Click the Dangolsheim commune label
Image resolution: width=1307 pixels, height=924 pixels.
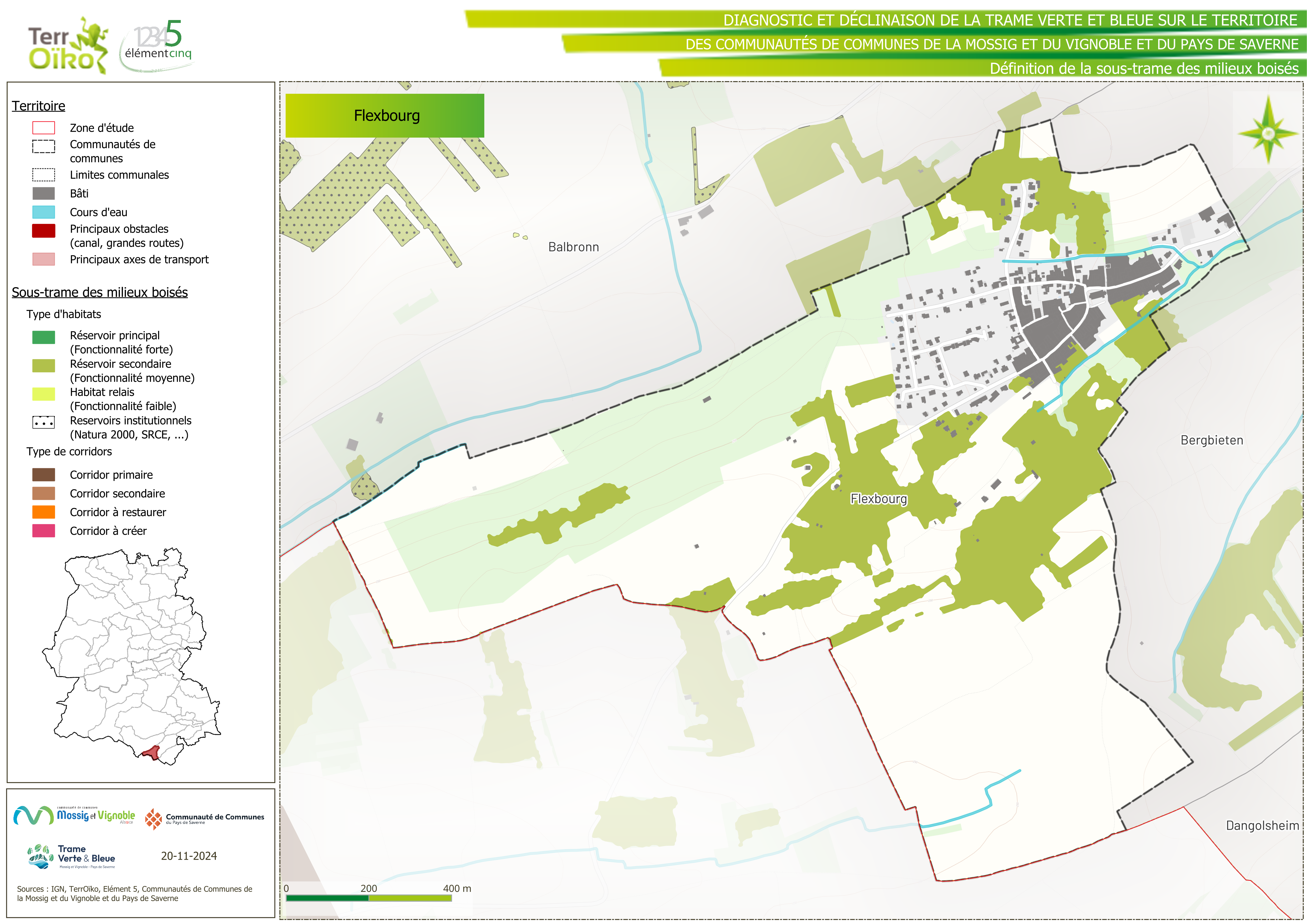1262,825
